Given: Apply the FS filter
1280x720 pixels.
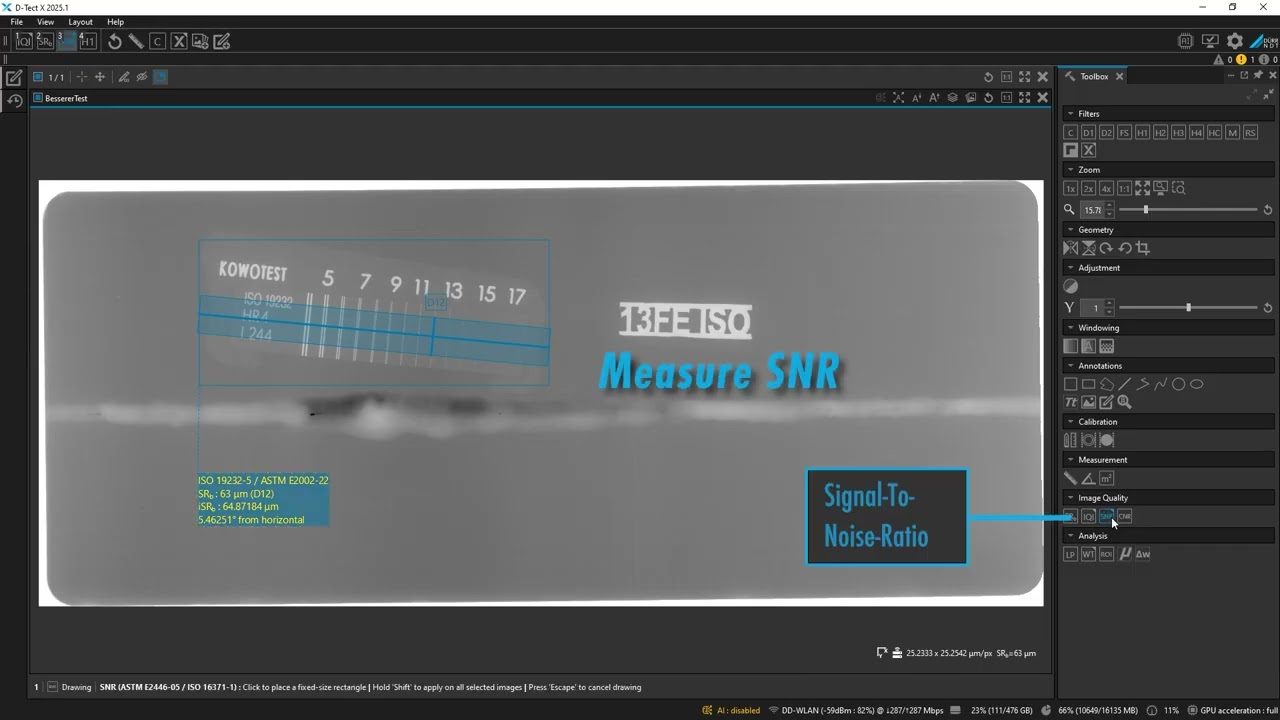Looking at the screenshot, I should pos(1124,132).
